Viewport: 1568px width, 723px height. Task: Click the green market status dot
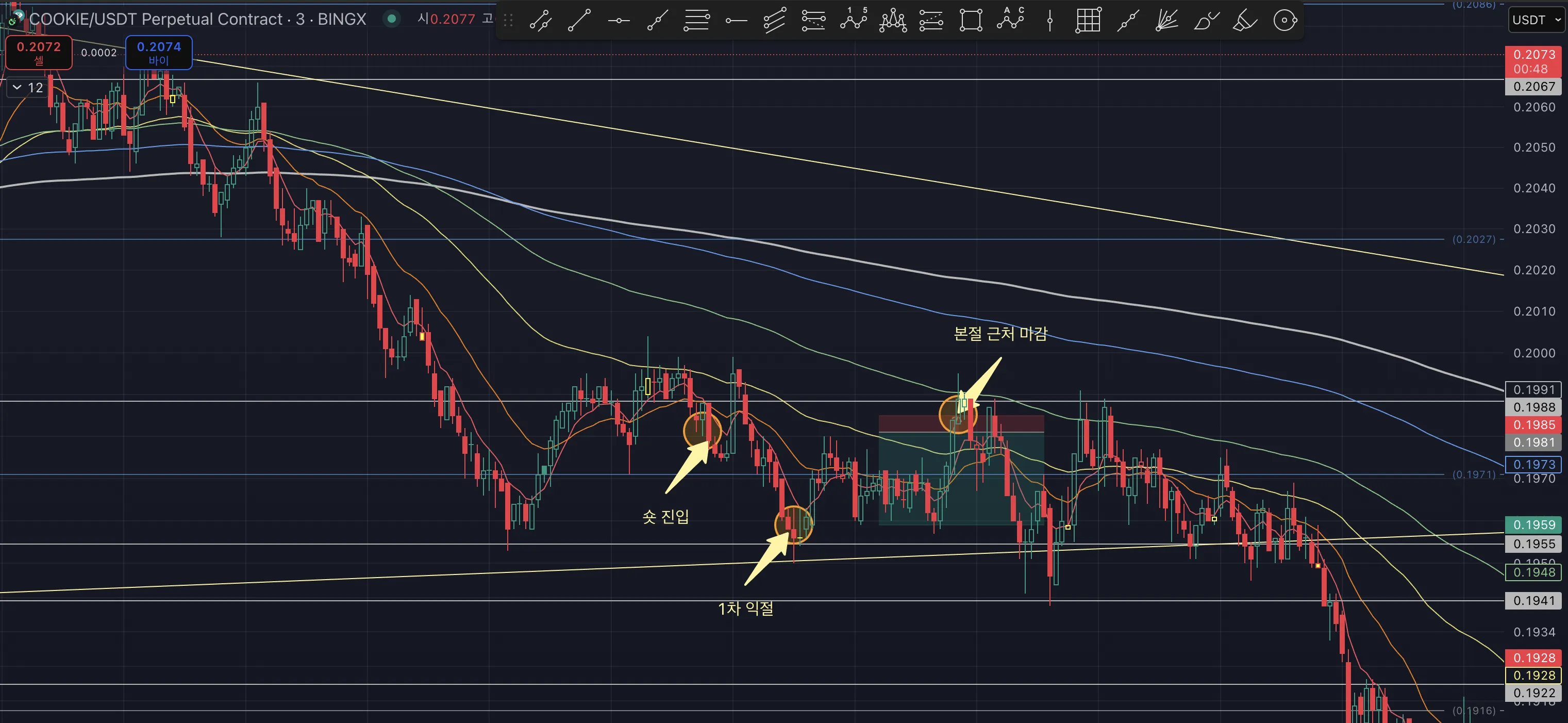(x=392, y=19)
